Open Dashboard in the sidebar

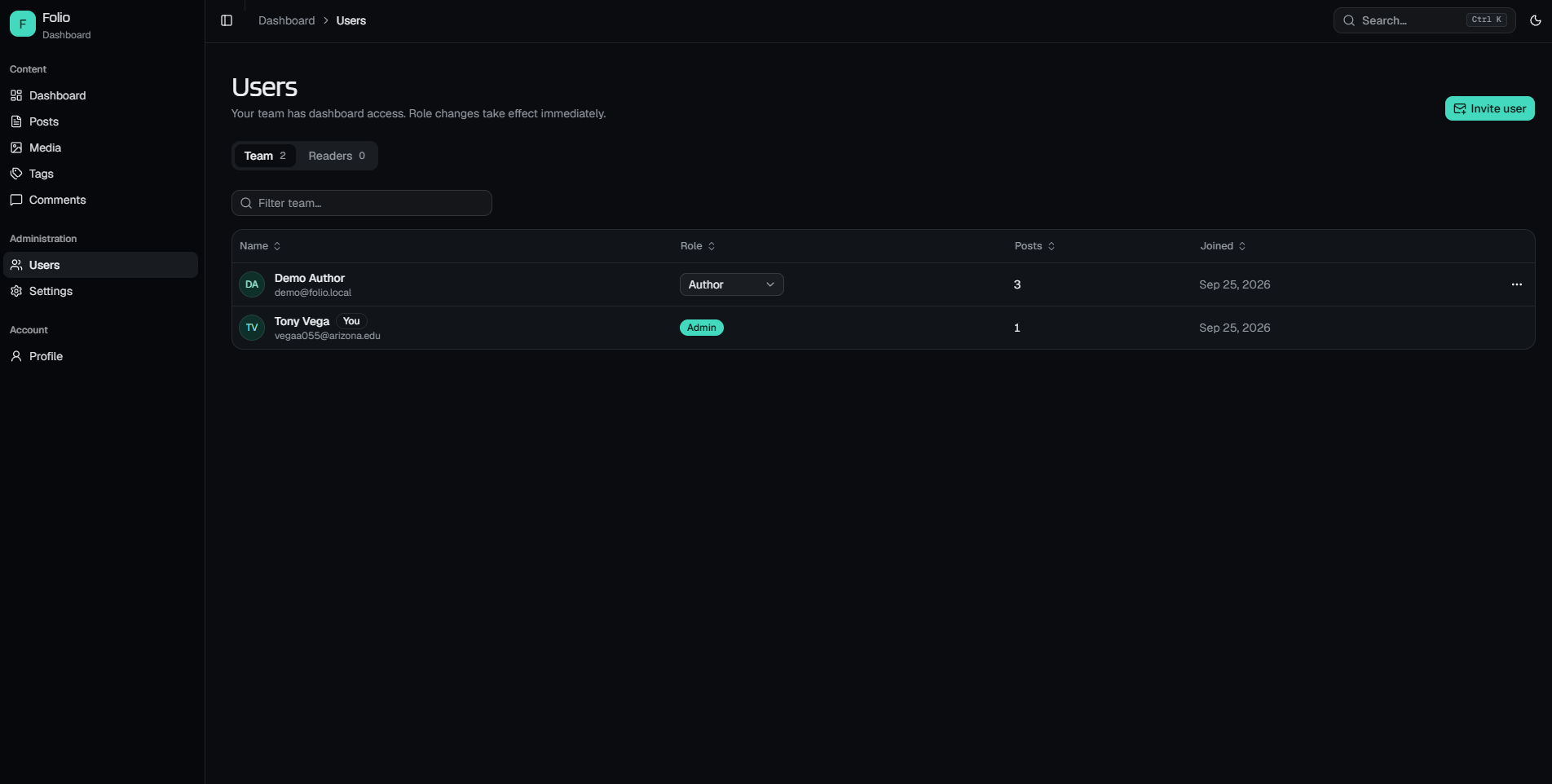tap(101, 95)
